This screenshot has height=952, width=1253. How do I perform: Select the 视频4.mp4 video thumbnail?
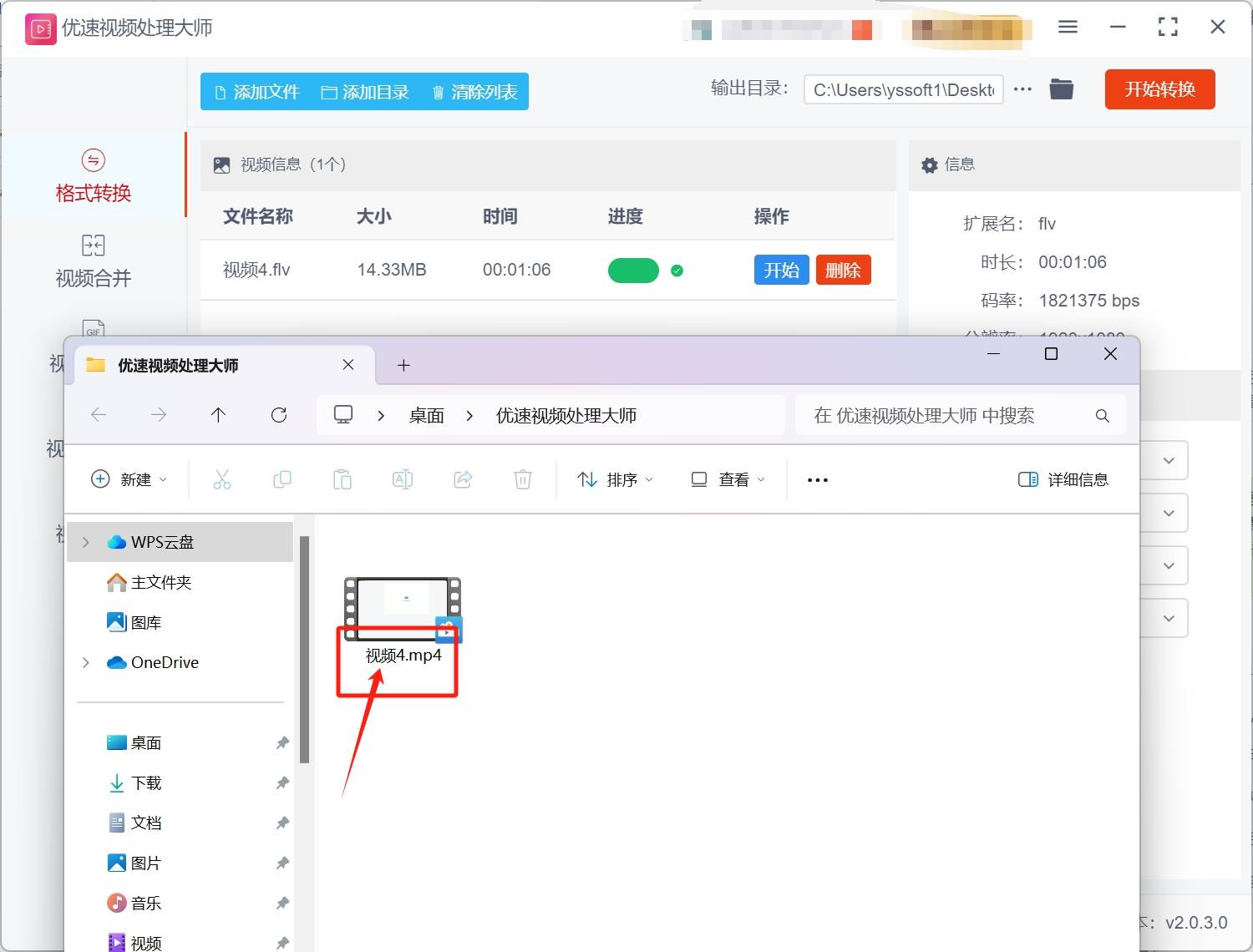pos(403,610)
